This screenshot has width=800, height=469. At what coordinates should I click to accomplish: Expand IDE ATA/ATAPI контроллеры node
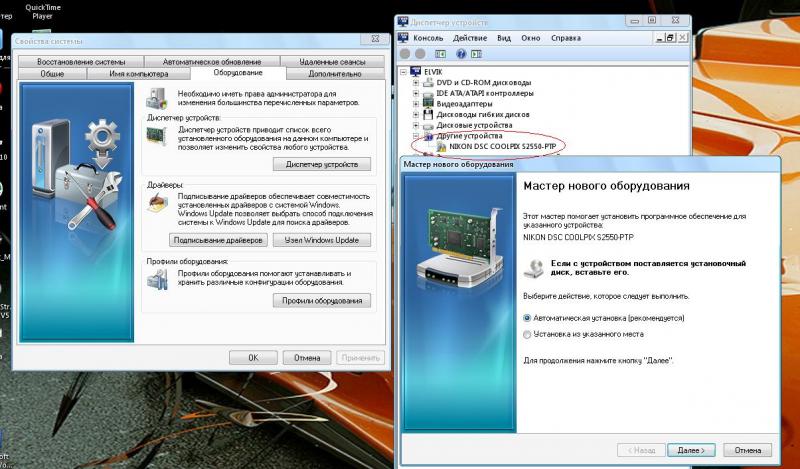(416, 93)
